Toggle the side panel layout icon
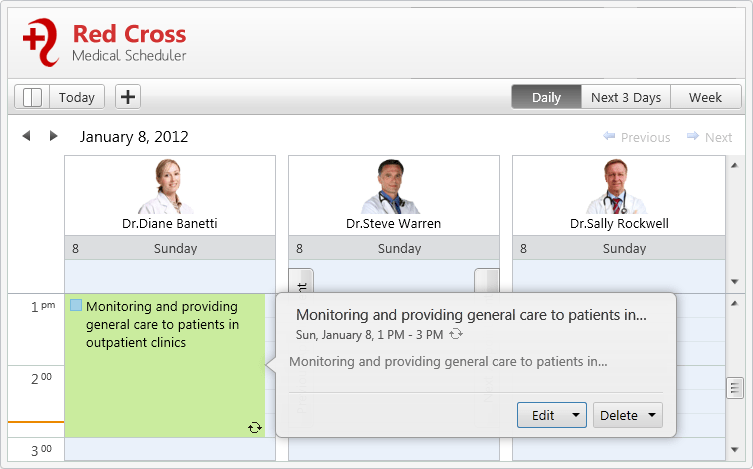Screen dimensions: 753x469 [x=32, y=97]
